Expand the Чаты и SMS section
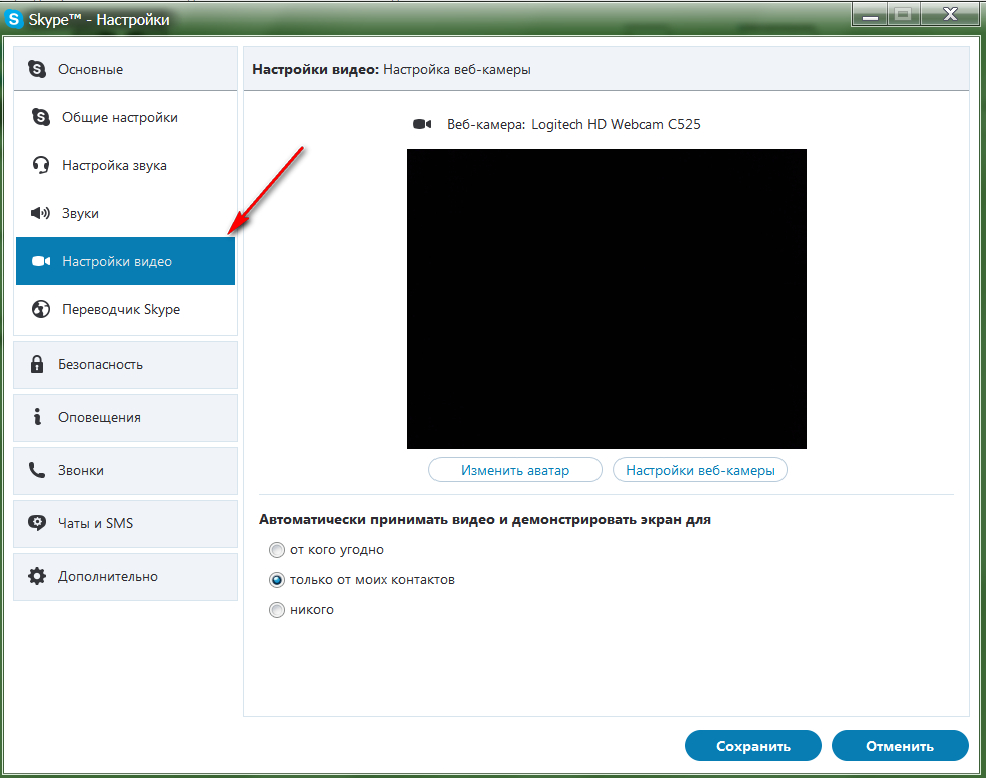 pos(125,523)
